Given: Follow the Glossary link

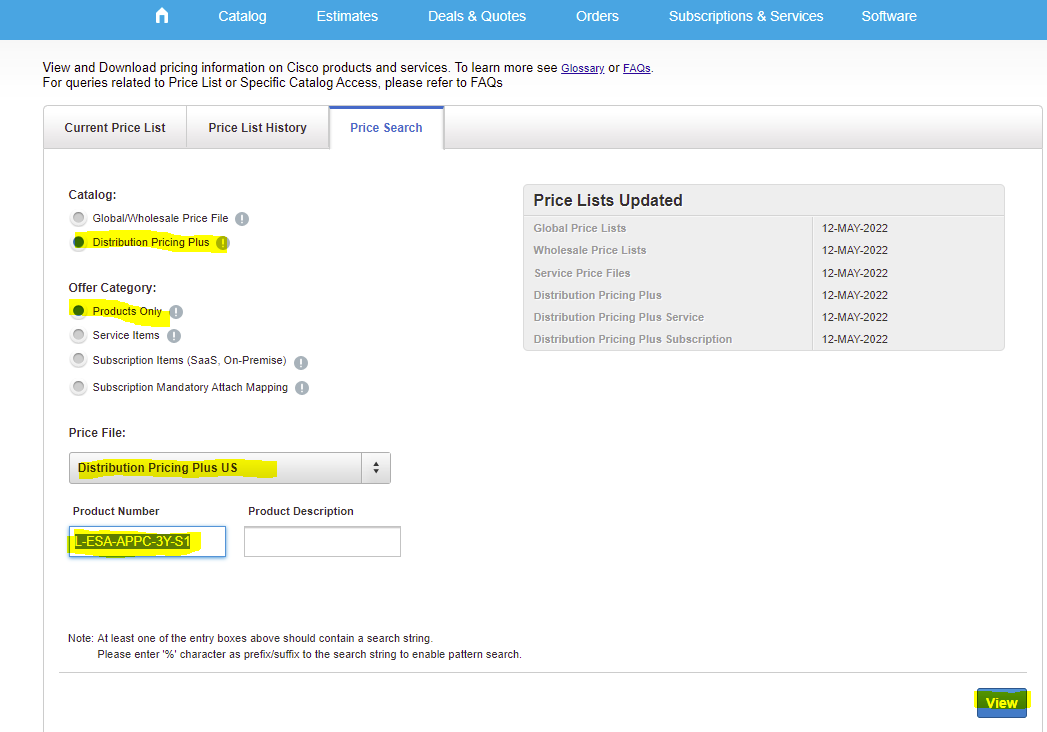Looking at the screenshot, I should (x=582, y=68).
